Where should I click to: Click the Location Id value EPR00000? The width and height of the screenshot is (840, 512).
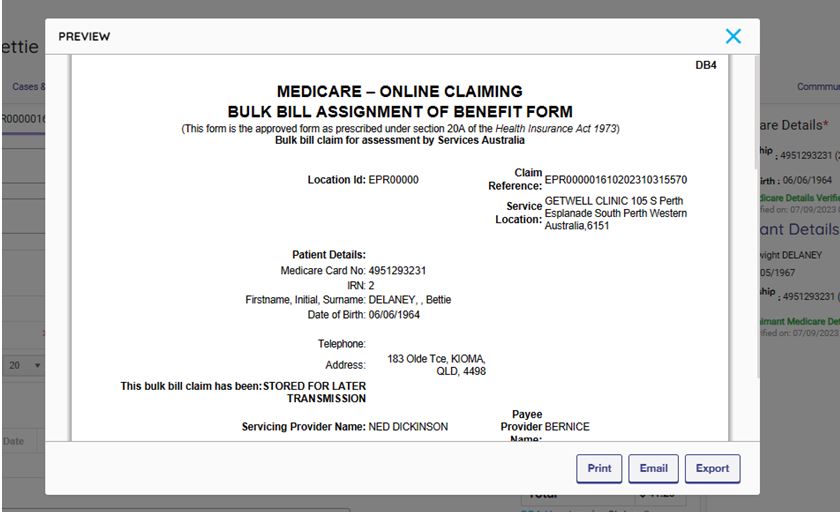393,180
